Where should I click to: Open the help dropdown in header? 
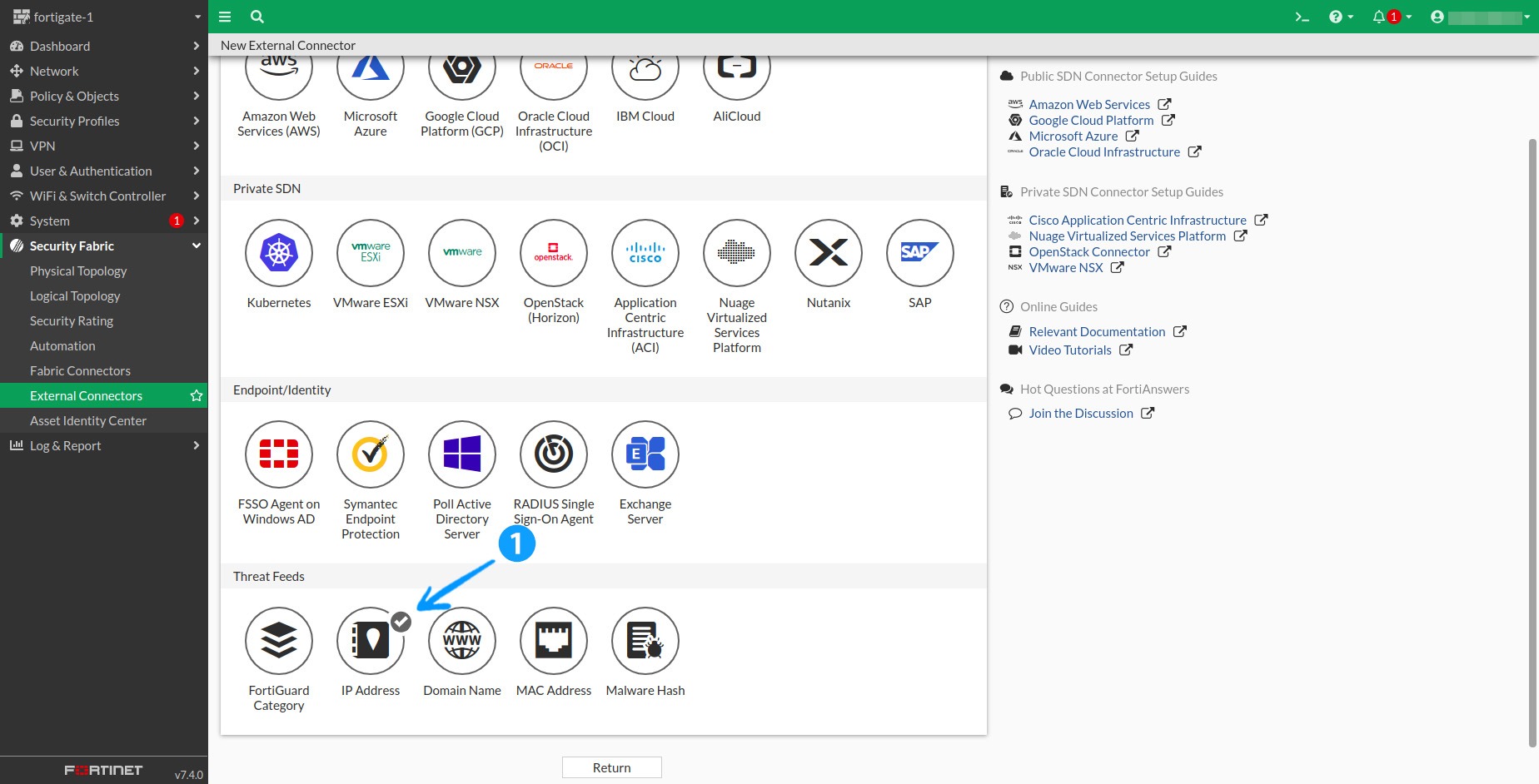(1340, 17)
